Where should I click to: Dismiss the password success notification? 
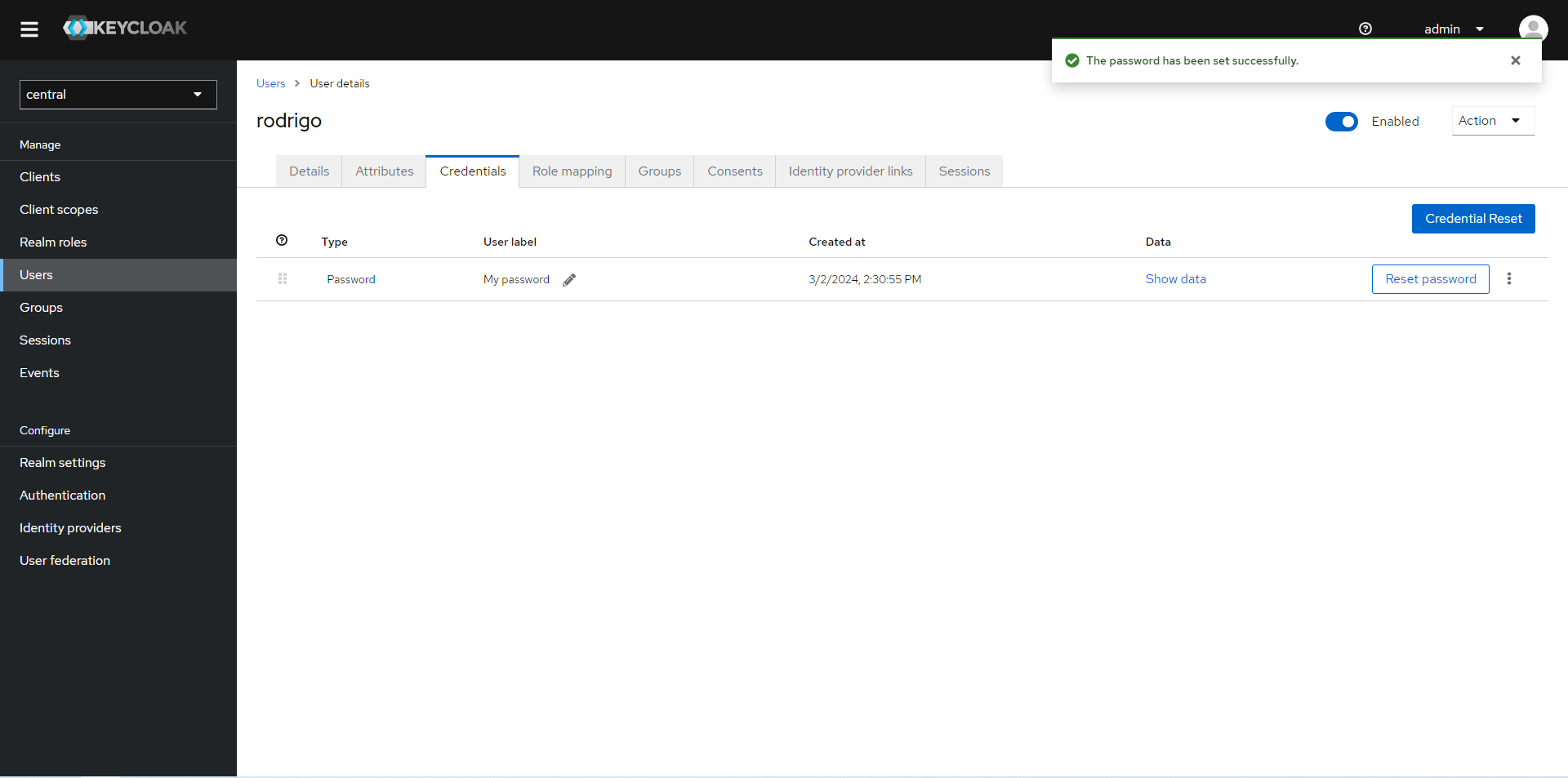pos(1516,60)
